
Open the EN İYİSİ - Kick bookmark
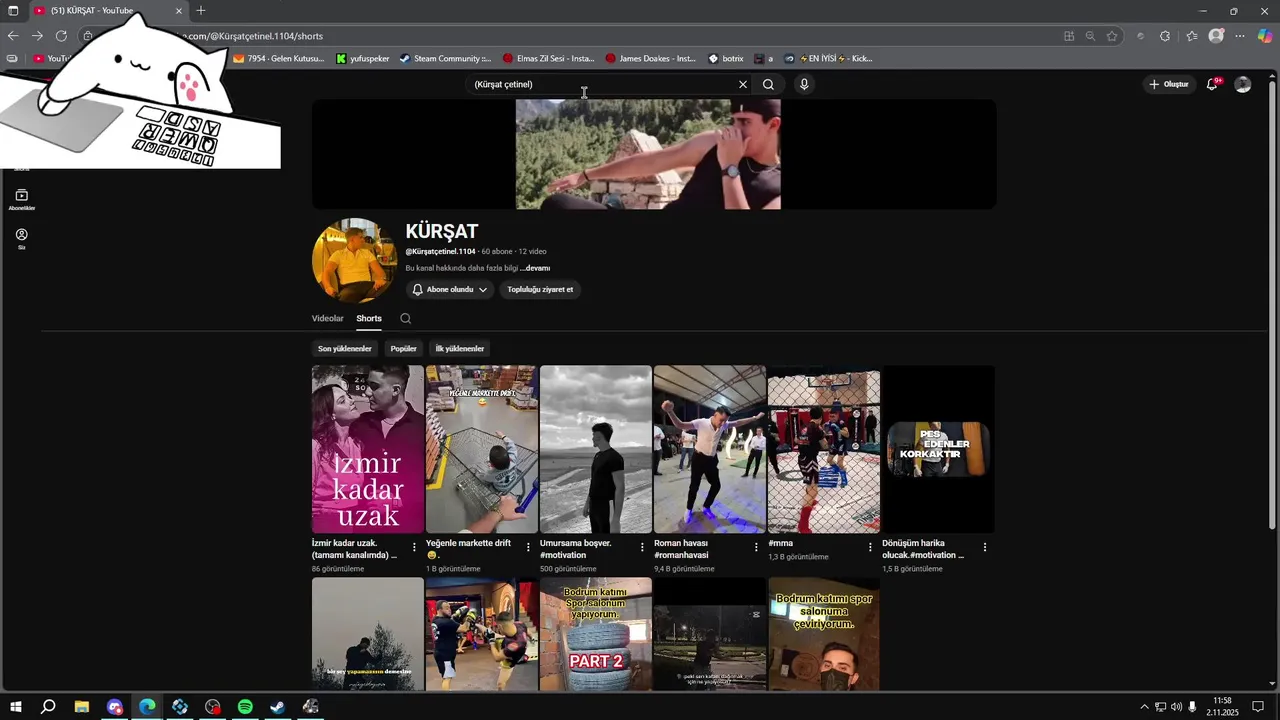(x=829, y=58)
